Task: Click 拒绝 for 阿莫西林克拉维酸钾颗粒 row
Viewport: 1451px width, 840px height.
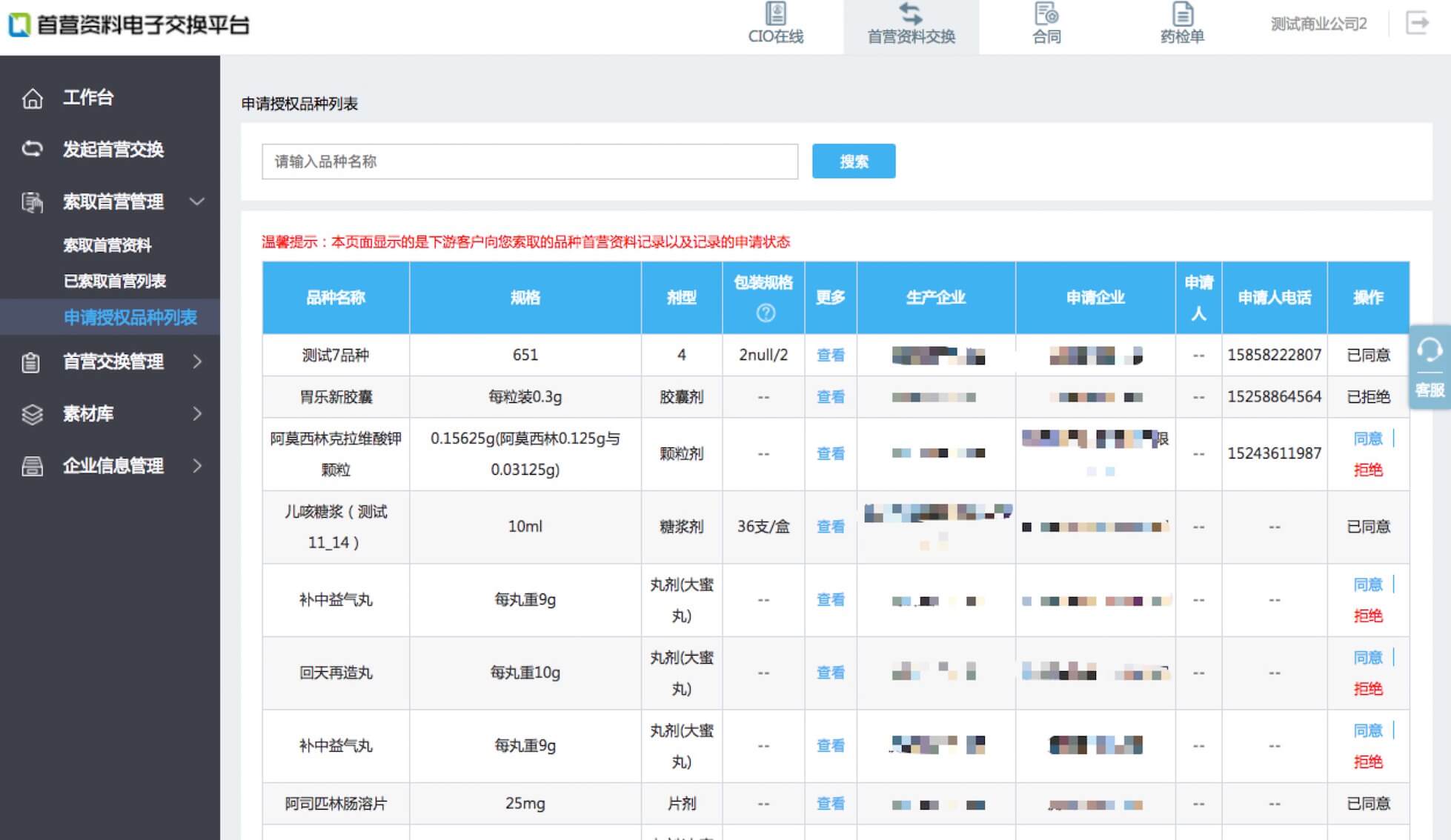Action: [1368, 470]
